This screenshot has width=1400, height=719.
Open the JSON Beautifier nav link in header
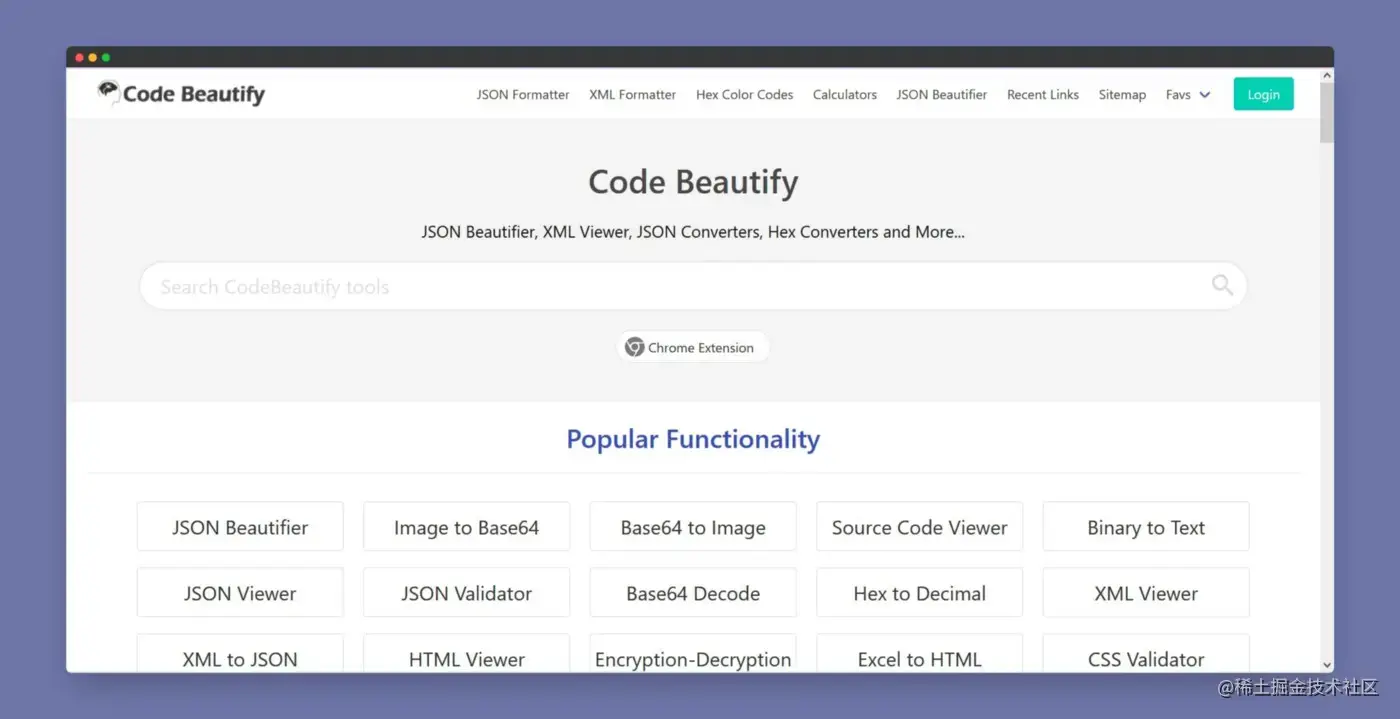941,95
